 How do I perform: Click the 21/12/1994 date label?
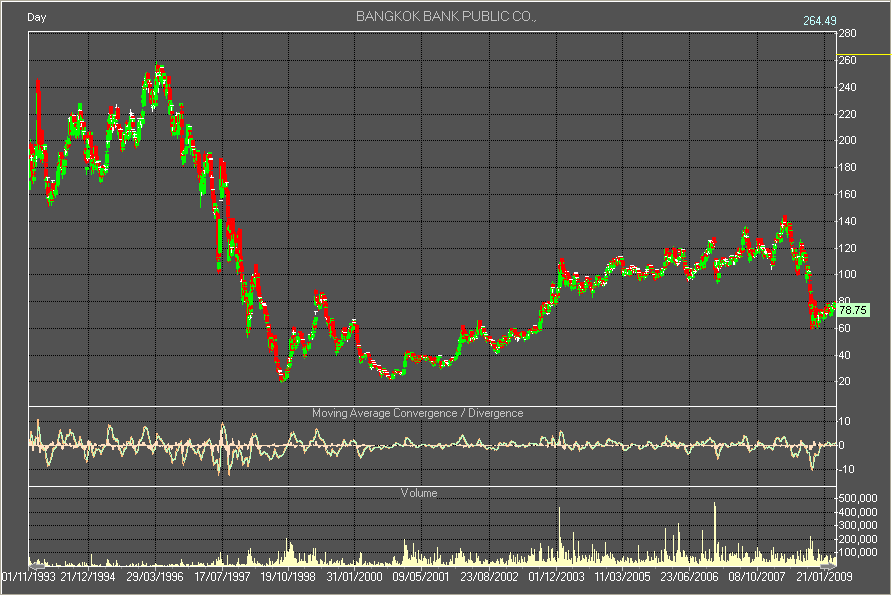(x=88, y=577)
